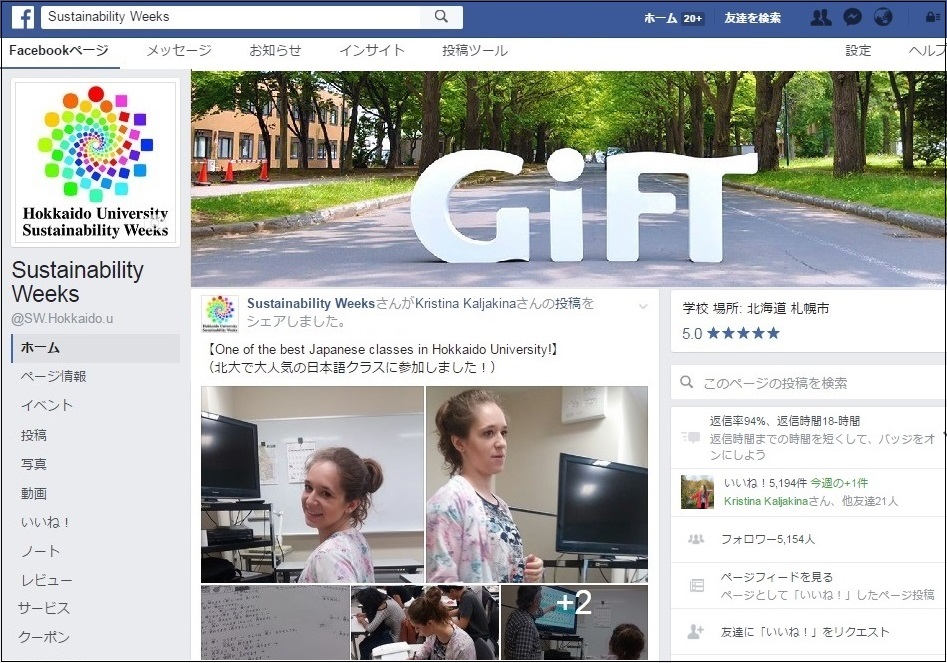The width and height of the screenshot is (947, 663).
Task: Click the invite friends add-person icon
Action: tap(696, 632)
